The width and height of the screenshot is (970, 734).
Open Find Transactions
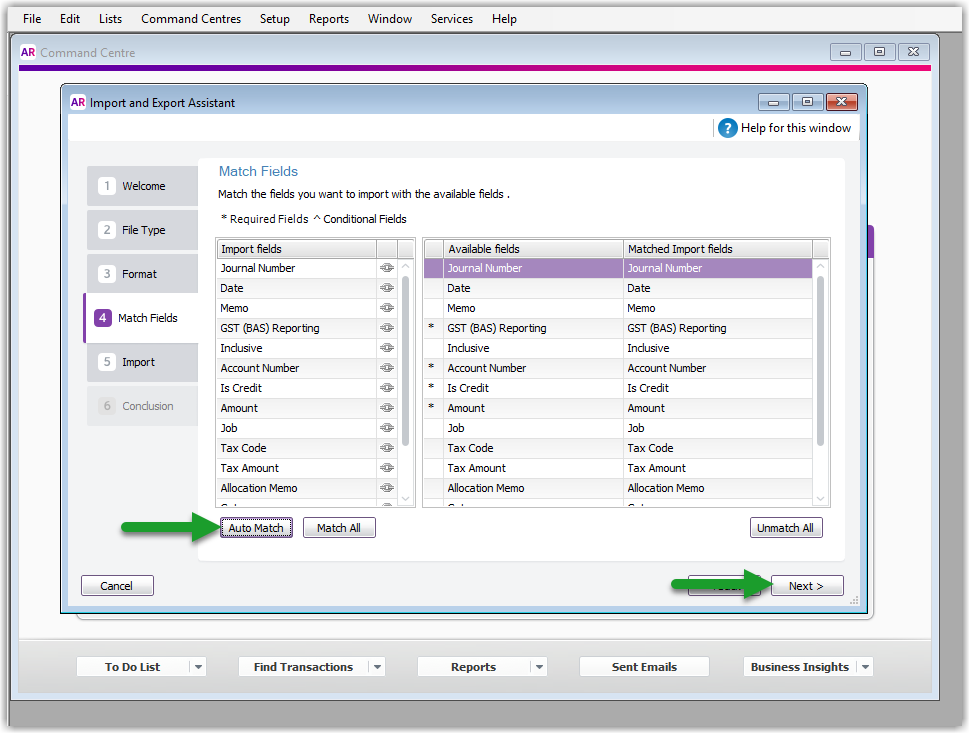point(303,667)
